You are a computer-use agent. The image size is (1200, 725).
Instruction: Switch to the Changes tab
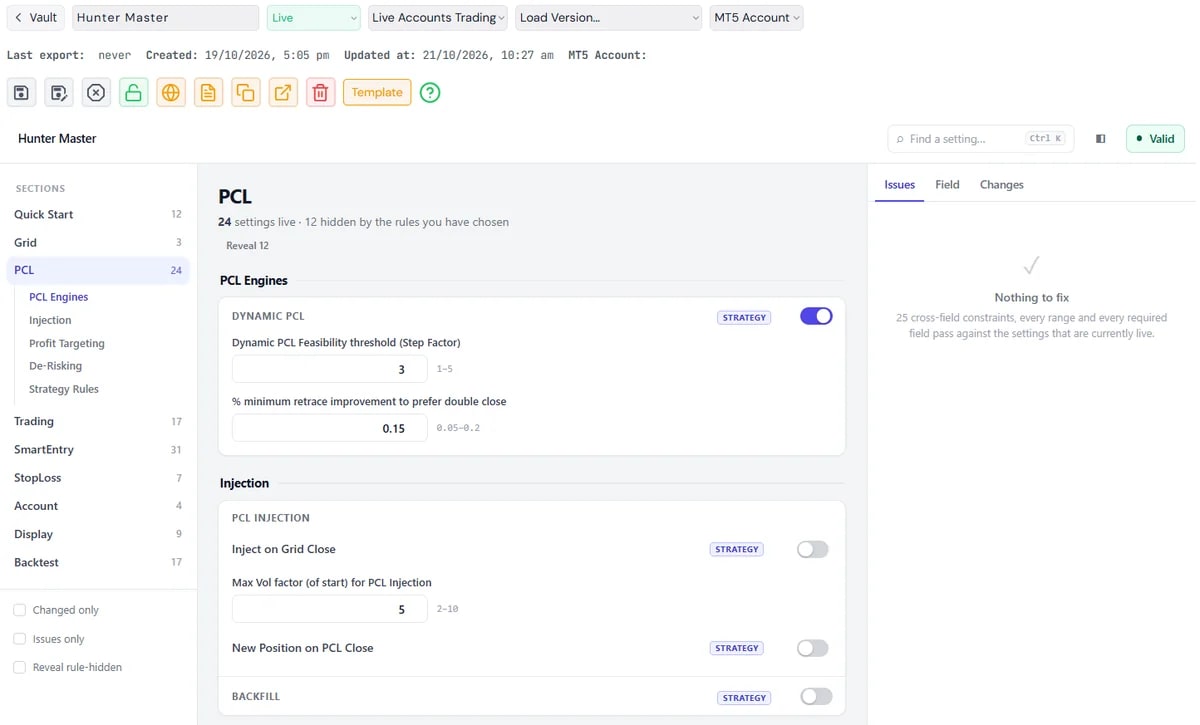click(x=1001, y=185)
